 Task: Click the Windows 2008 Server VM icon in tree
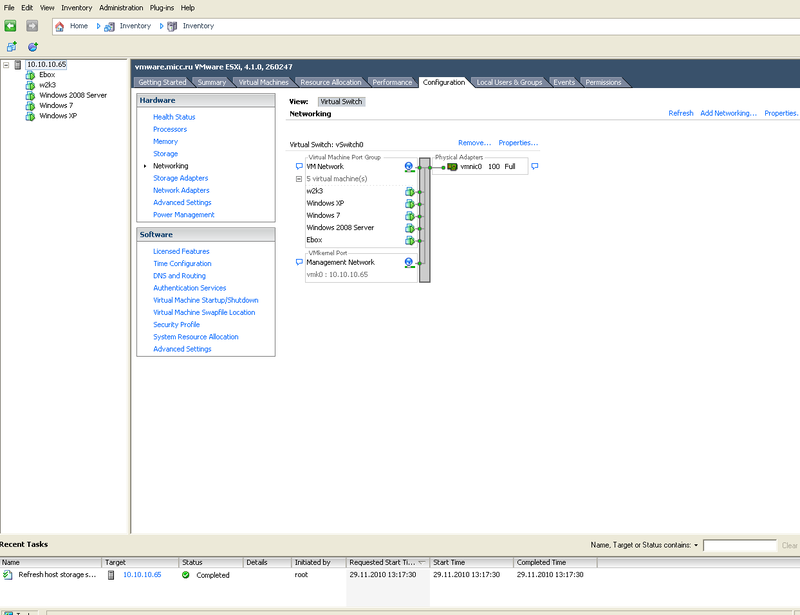(x=30, y=95)
